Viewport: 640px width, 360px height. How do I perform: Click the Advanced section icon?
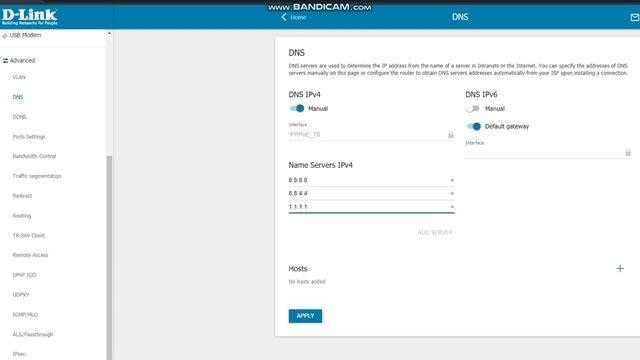click(x=5, y=60)
